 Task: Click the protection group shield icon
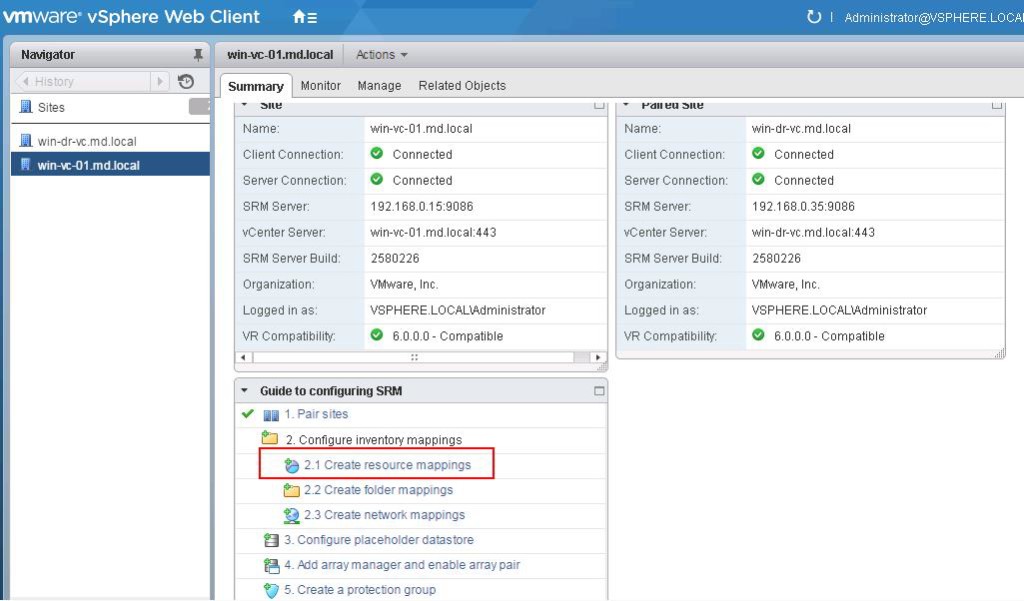[271, 591]
